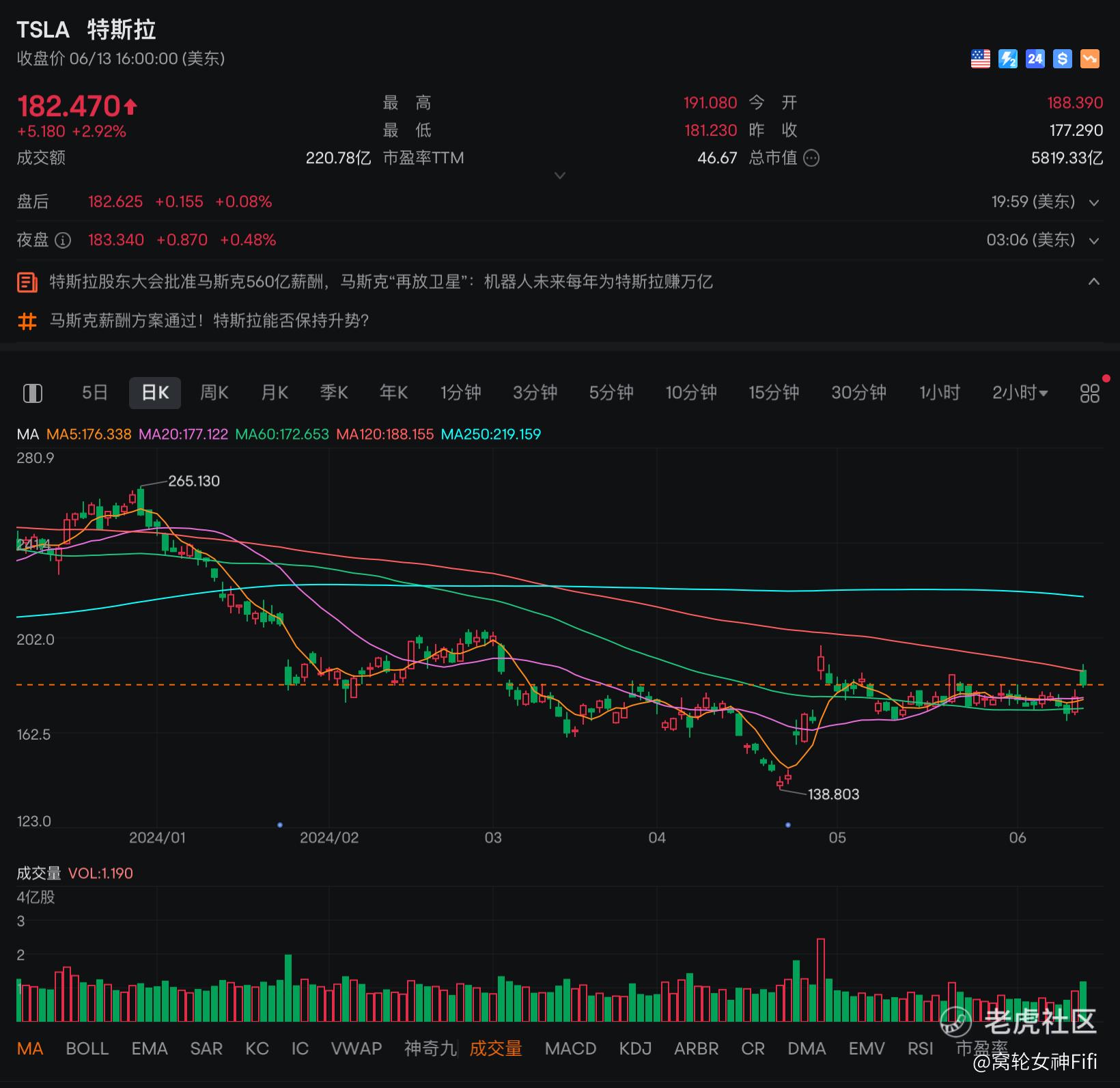Switch to the 5-day chart
The height and width of the screenshot is (1088, 1120).
[x=95, y=393]
